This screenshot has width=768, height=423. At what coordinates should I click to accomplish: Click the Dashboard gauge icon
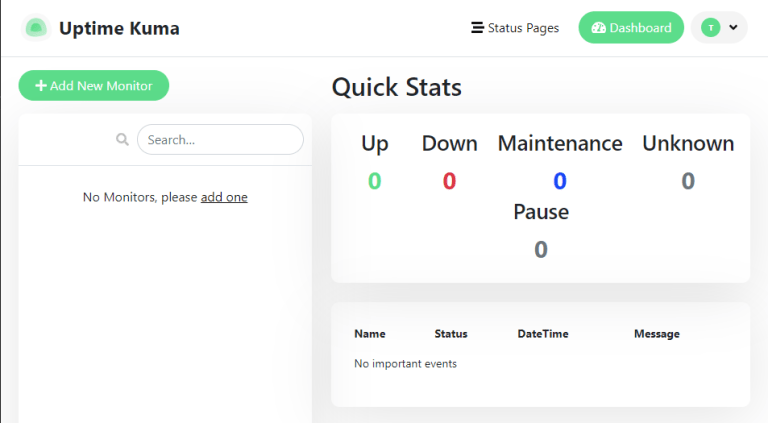coord(598,28)
